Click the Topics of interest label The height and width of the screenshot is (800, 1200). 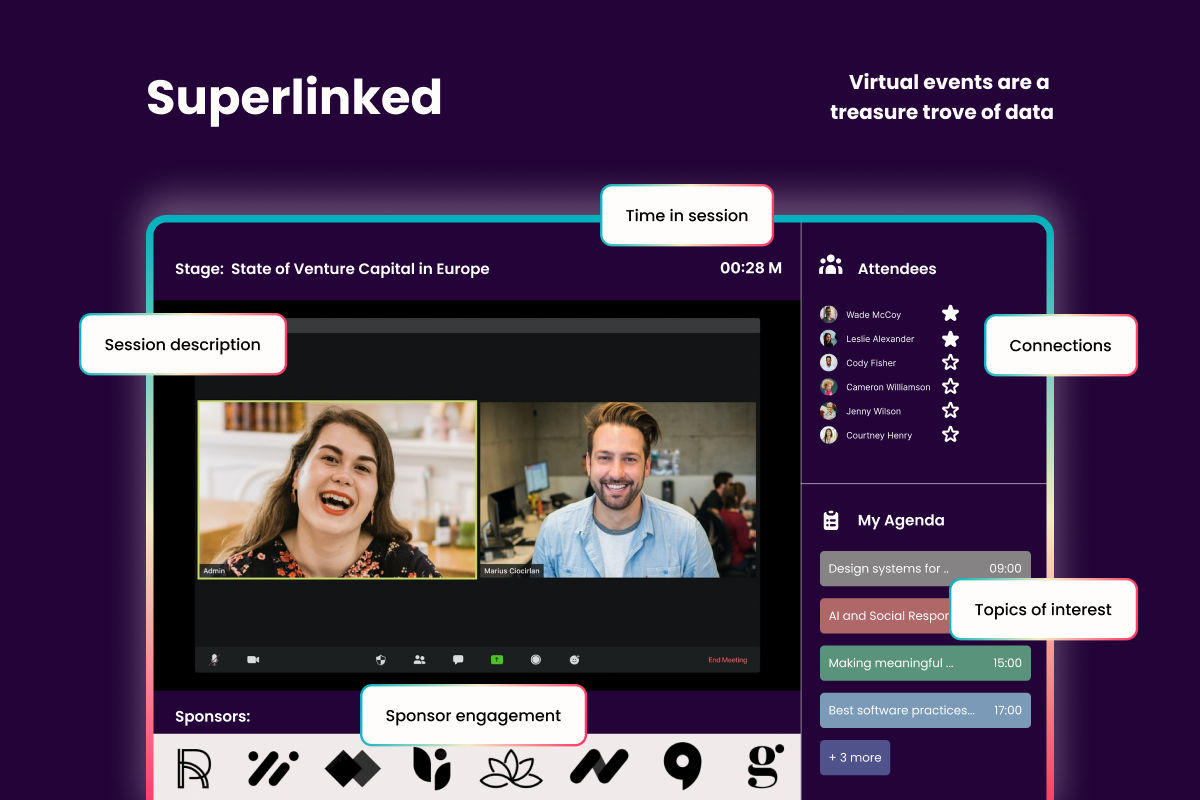pyautogui.click(x=1043, y=609)
